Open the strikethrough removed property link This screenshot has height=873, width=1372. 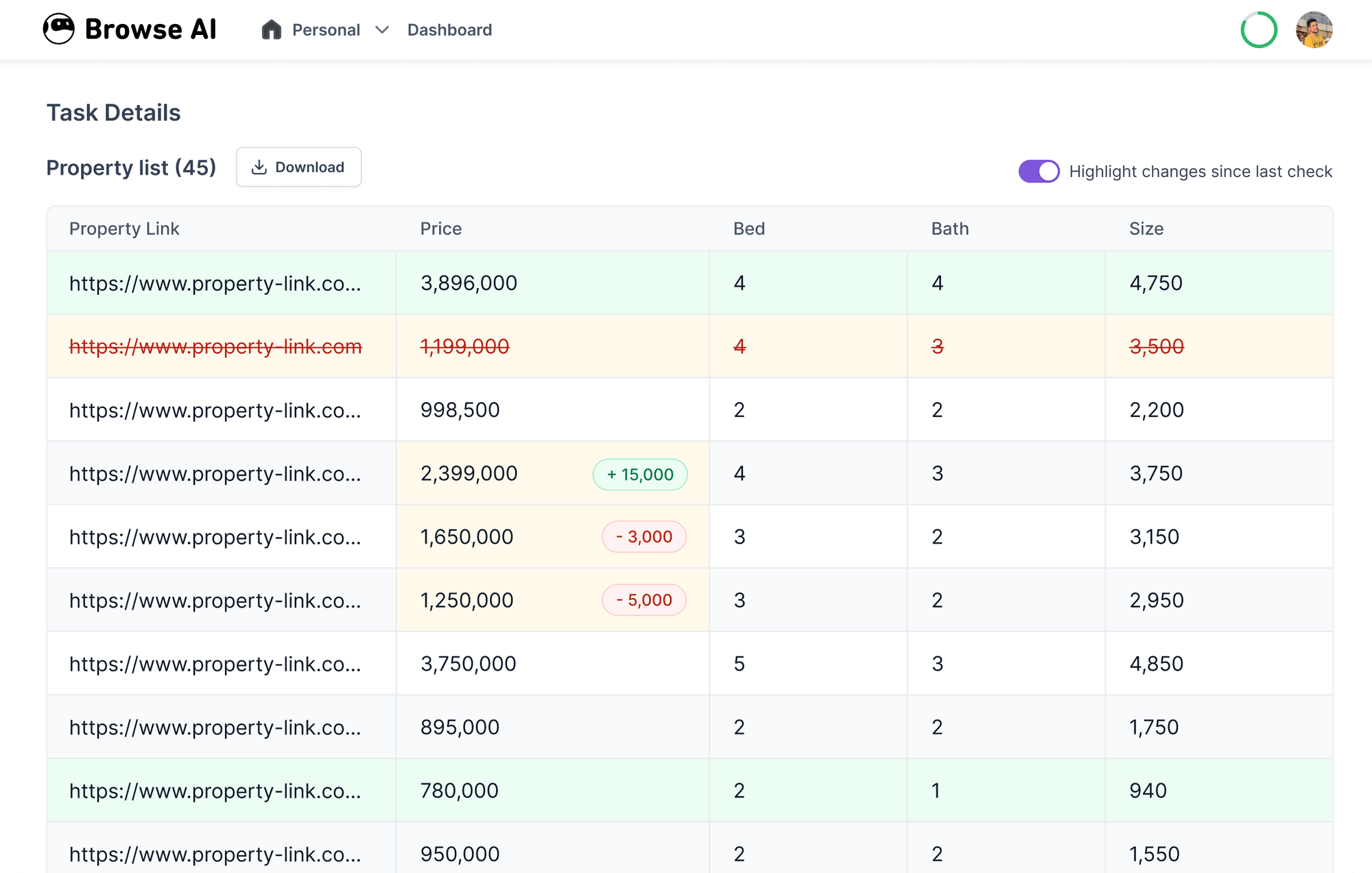[215, 347]
